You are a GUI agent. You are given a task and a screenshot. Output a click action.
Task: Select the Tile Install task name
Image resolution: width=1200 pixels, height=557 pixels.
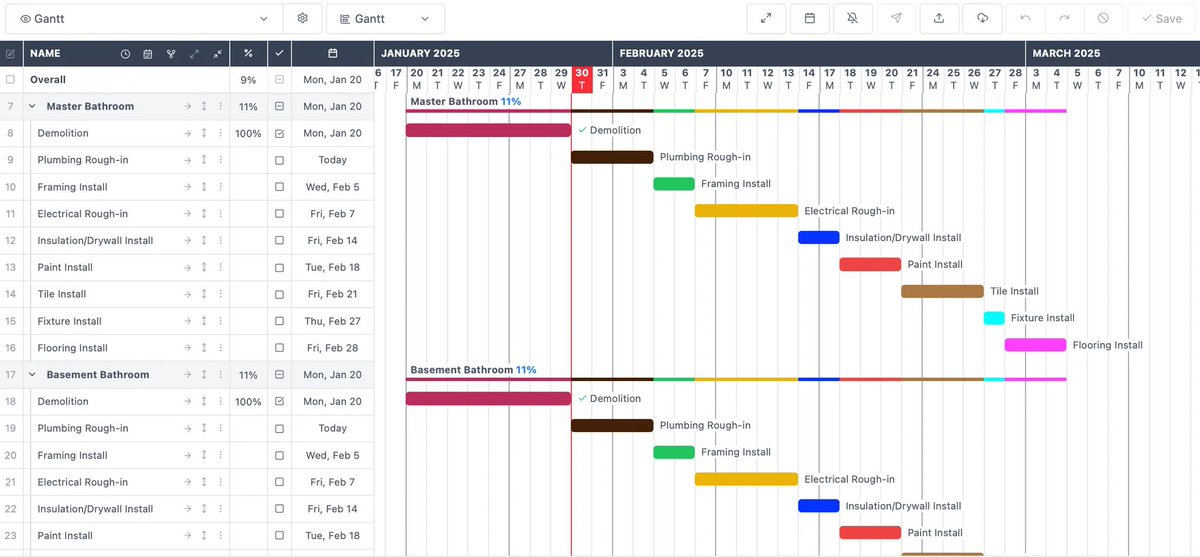point(62,294)
